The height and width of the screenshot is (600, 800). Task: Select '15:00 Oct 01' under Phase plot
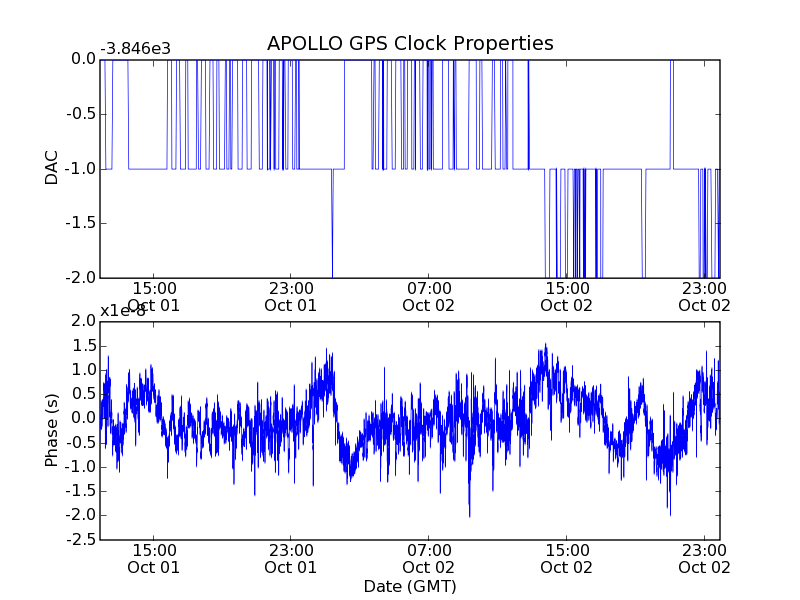pyautogui.click(x=154, y=559)
